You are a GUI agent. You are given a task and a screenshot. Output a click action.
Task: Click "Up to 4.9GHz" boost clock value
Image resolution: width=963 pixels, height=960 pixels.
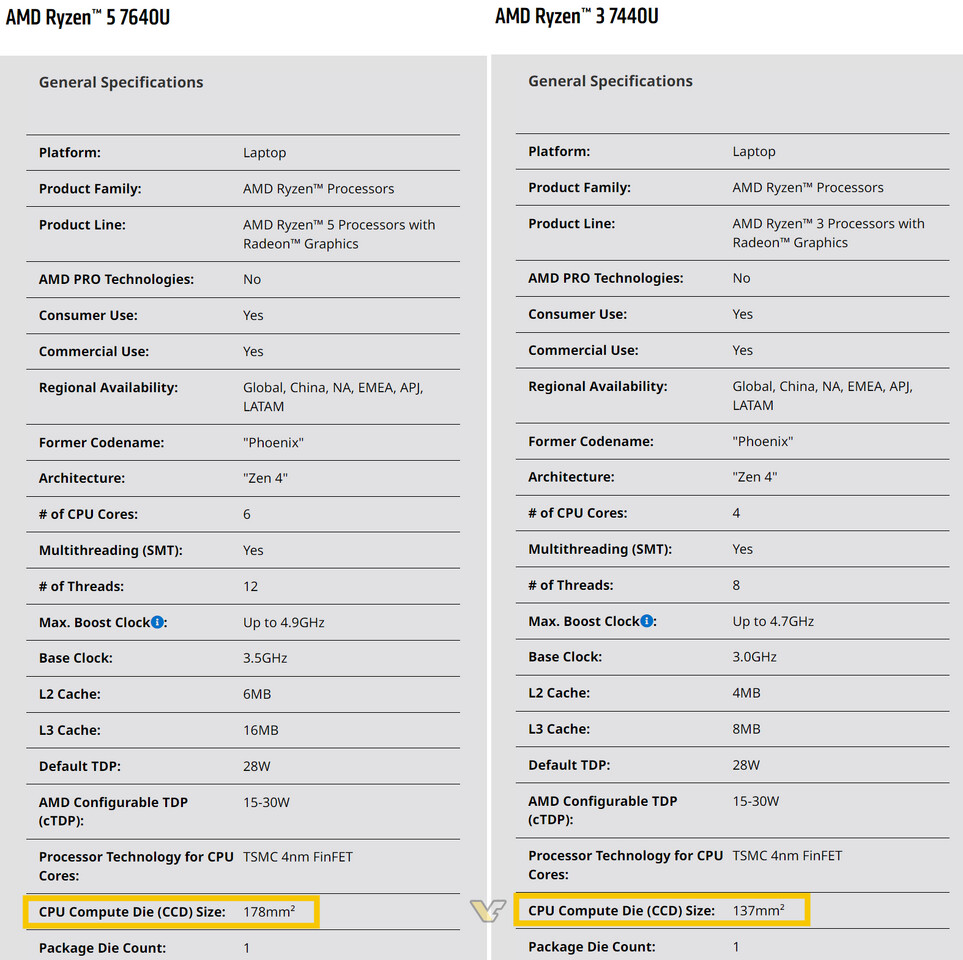pos(284,622)
